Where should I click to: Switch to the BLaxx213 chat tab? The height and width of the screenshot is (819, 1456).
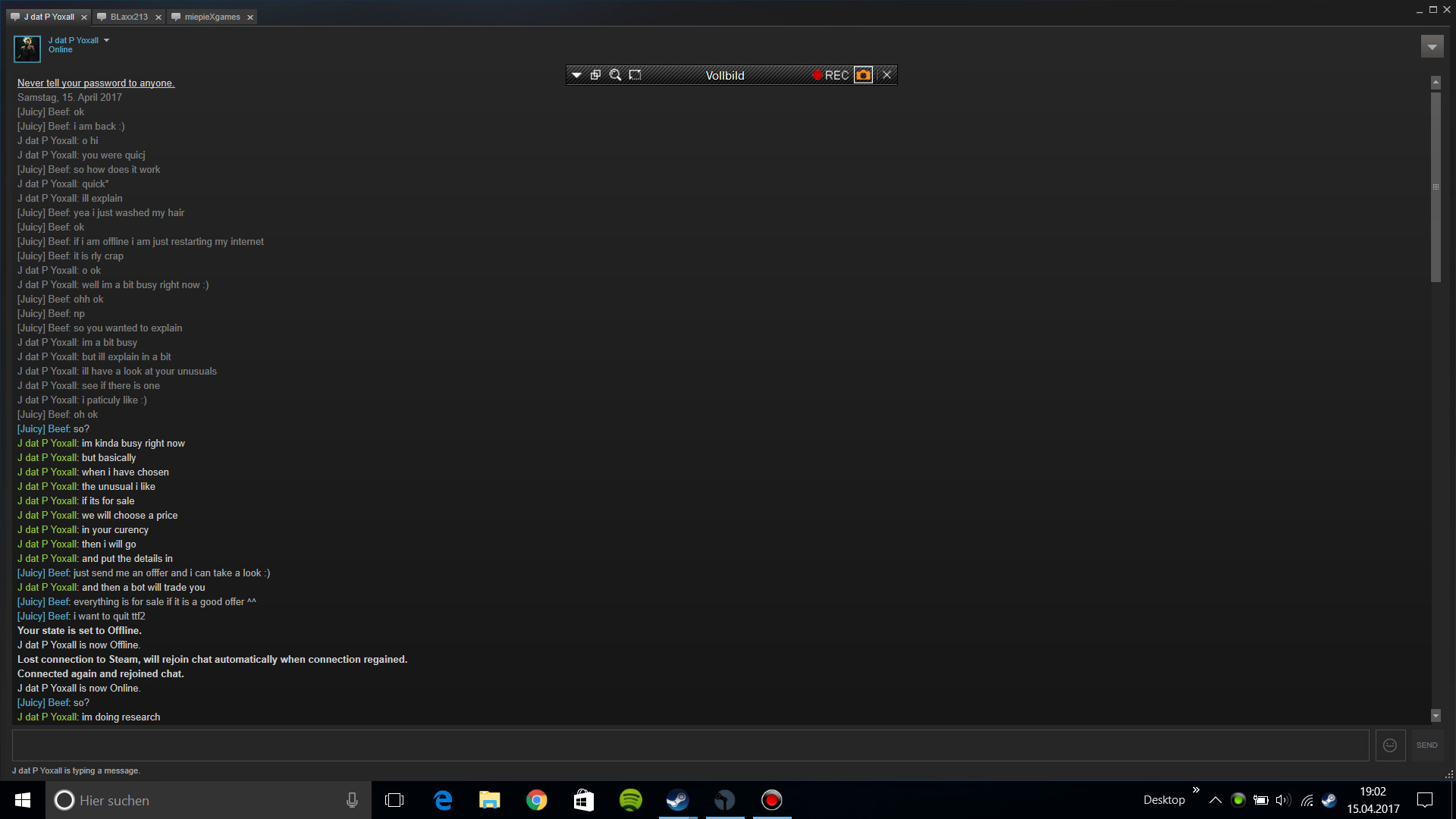128,17
